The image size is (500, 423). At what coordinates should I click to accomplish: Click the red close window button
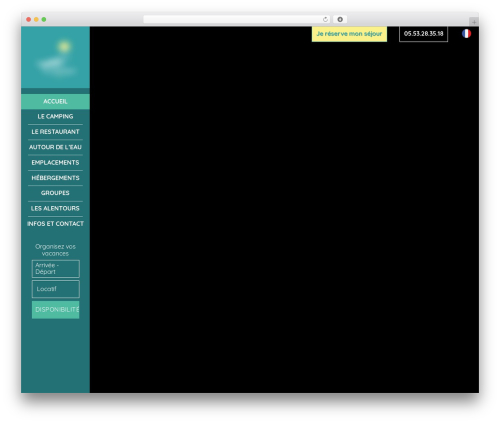(29, 19)
